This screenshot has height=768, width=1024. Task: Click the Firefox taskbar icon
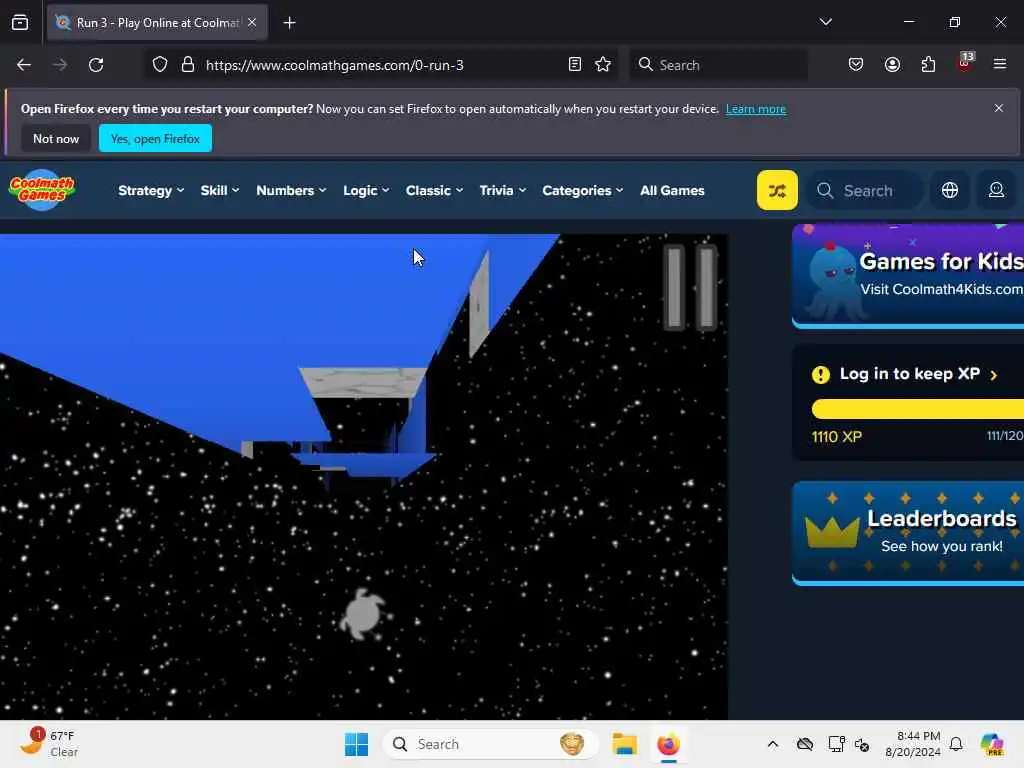tap(668, 744)
